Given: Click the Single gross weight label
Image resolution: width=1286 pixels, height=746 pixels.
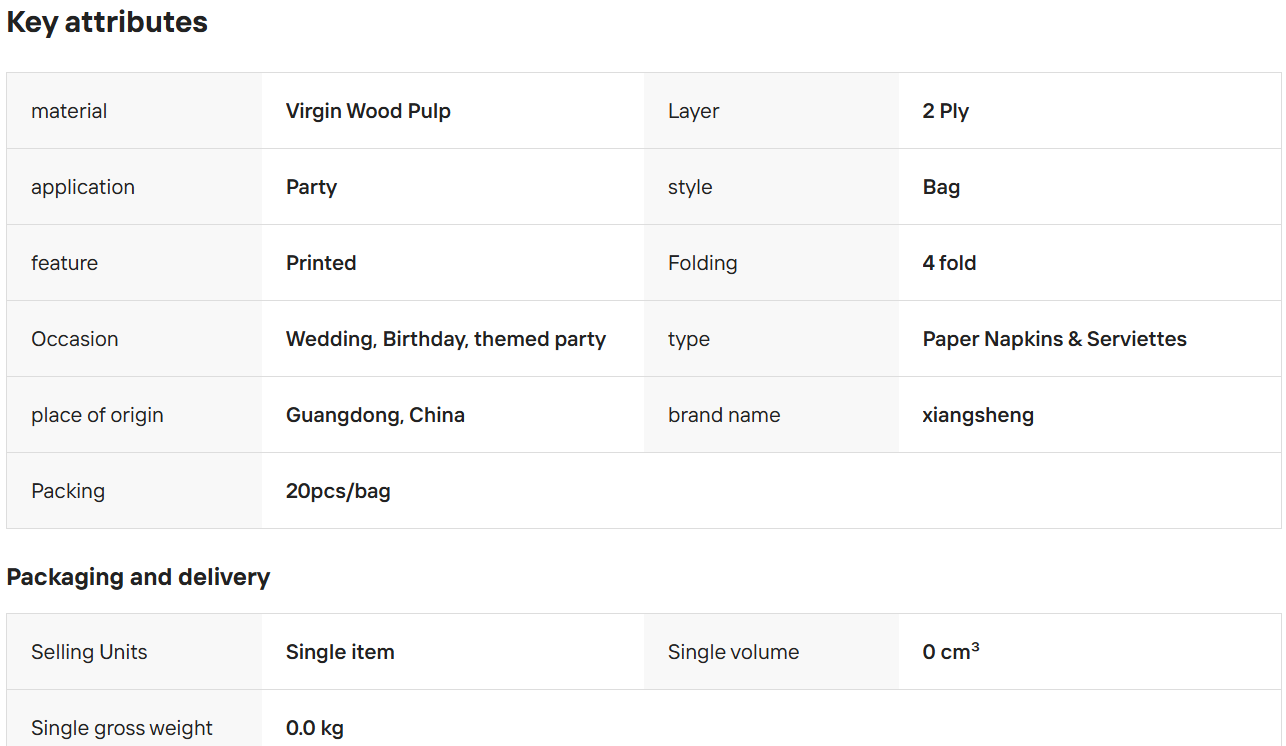Looking at the screenshot, I should (x=122, y=728).
